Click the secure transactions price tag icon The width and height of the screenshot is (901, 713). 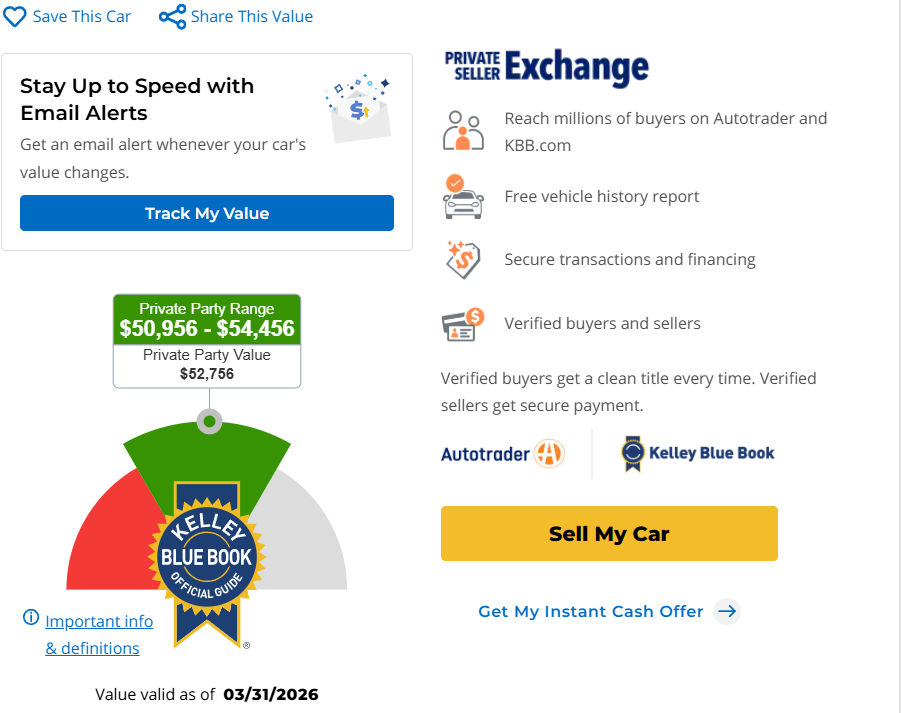click(463, 259)
